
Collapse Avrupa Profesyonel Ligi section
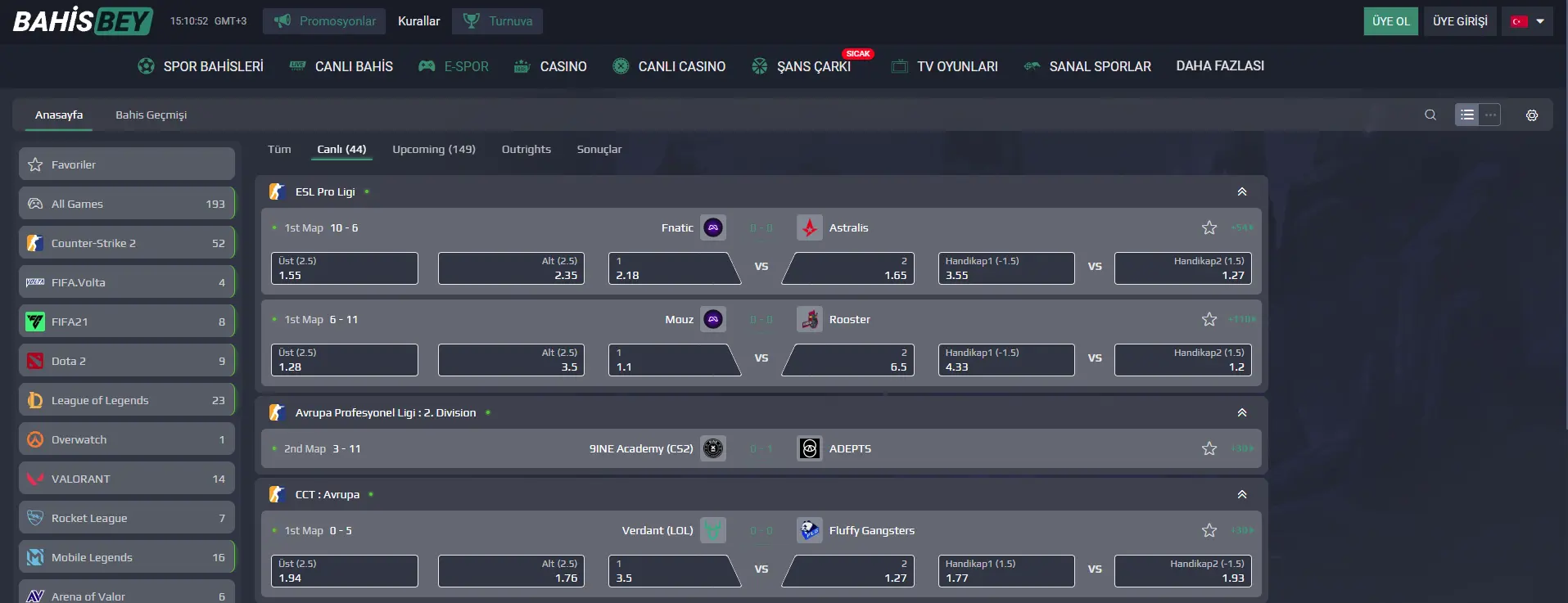click(1242, 412)
